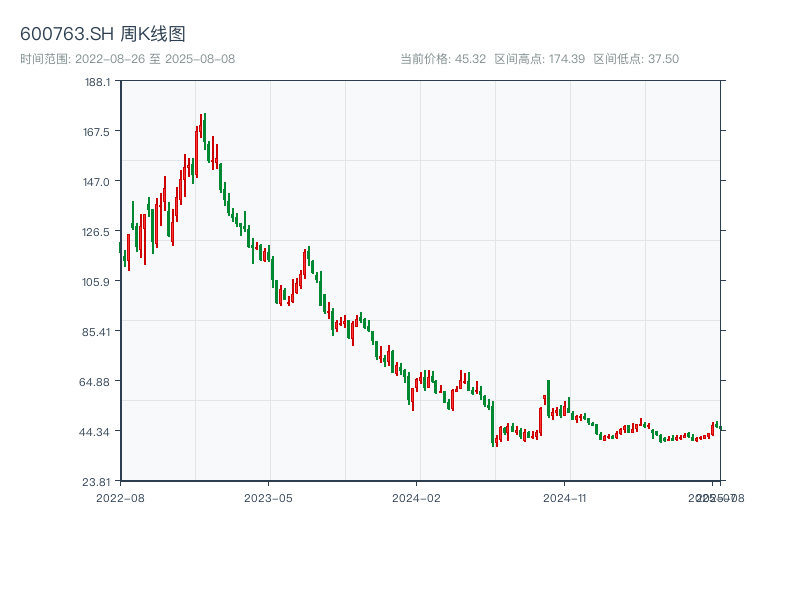Image resolution: width=800 pixels, height=600 pixels.
Task: Click the 105.9 price axis label
Action: [x=97, y=282]
